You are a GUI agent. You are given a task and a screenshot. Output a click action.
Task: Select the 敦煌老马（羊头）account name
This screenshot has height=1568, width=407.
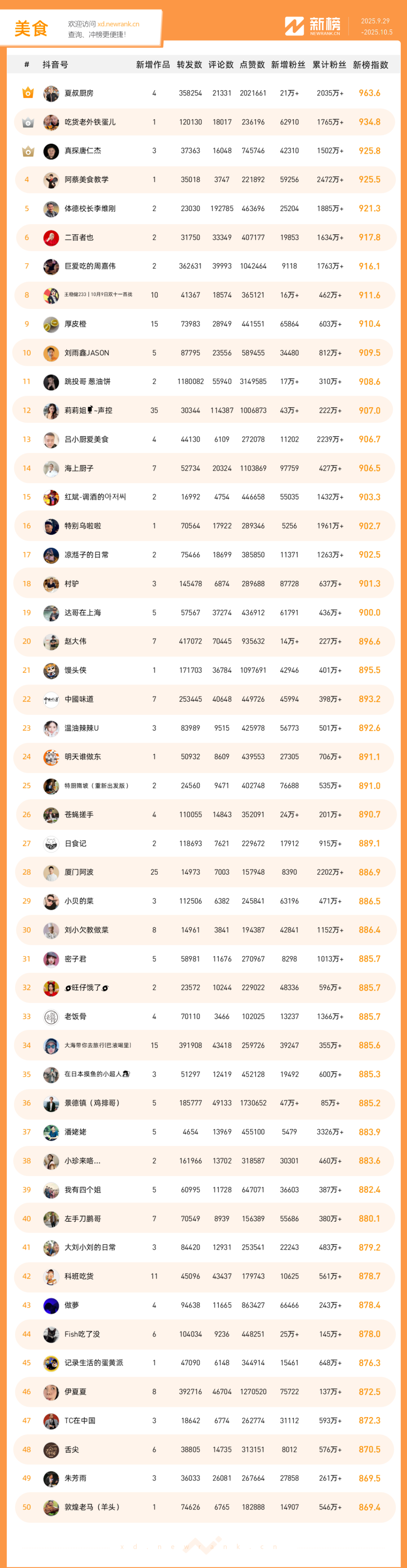pyautogui.click(x=92, y=1507)
